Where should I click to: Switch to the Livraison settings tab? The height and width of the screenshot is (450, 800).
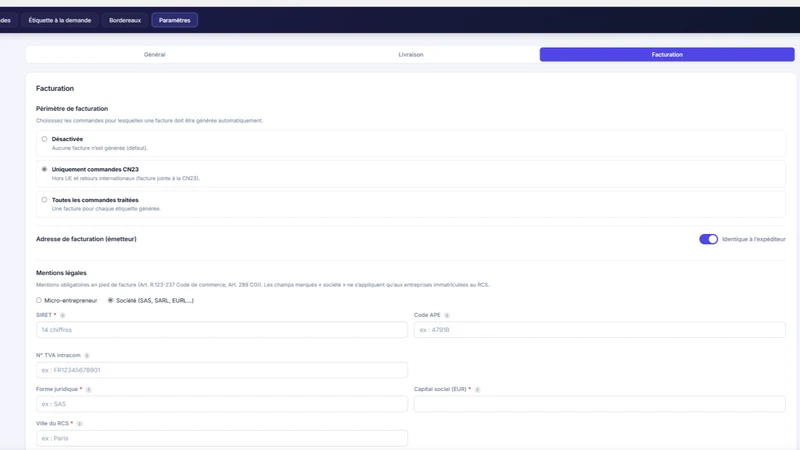tap(411, 55)
